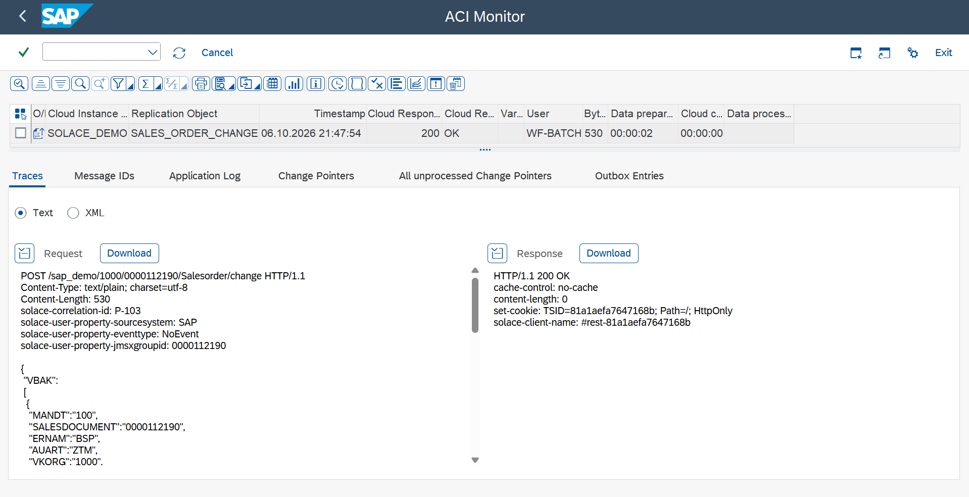Click the User column header

pyautogui.click(x=553, y=114)
